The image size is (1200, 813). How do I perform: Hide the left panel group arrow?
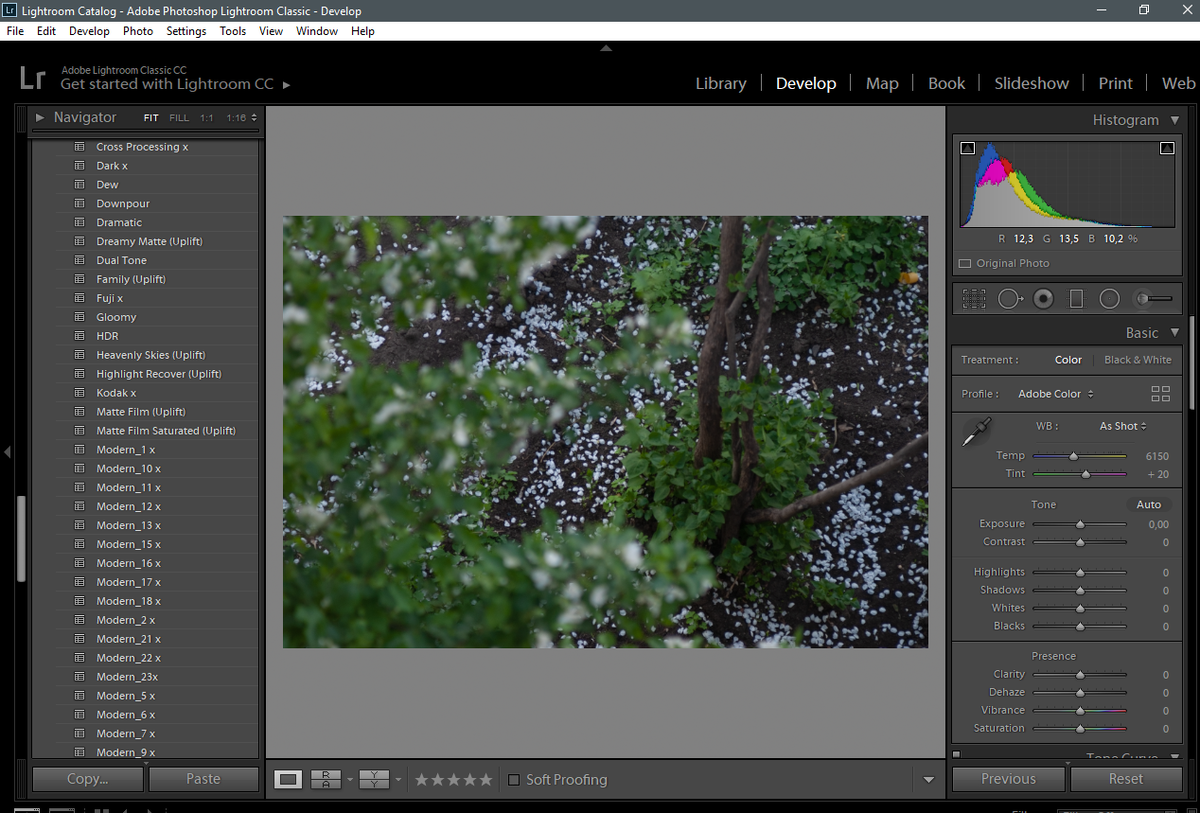7,452
